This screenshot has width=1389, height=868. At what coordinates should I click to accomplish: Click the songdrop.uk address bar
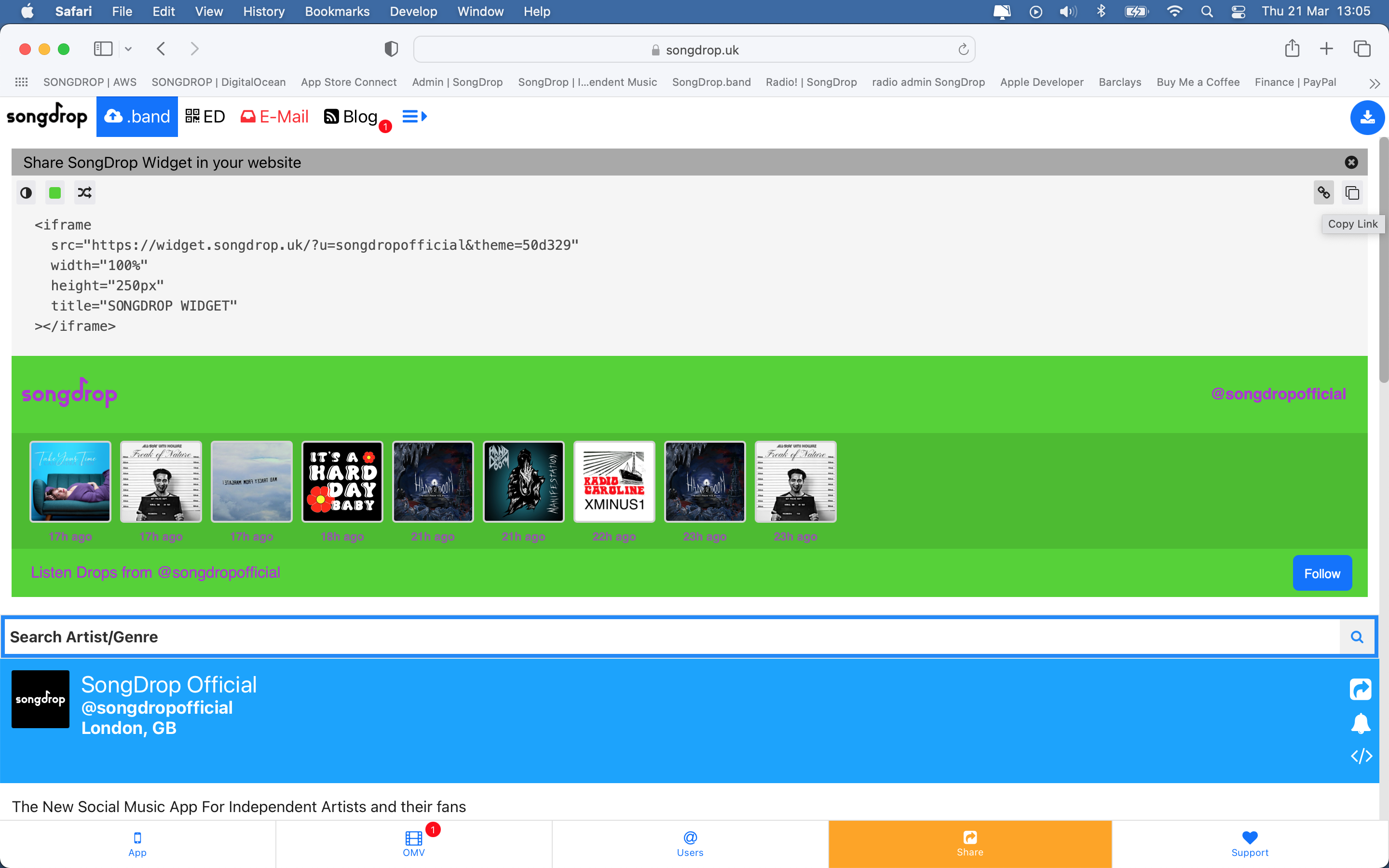coord(694,49)
